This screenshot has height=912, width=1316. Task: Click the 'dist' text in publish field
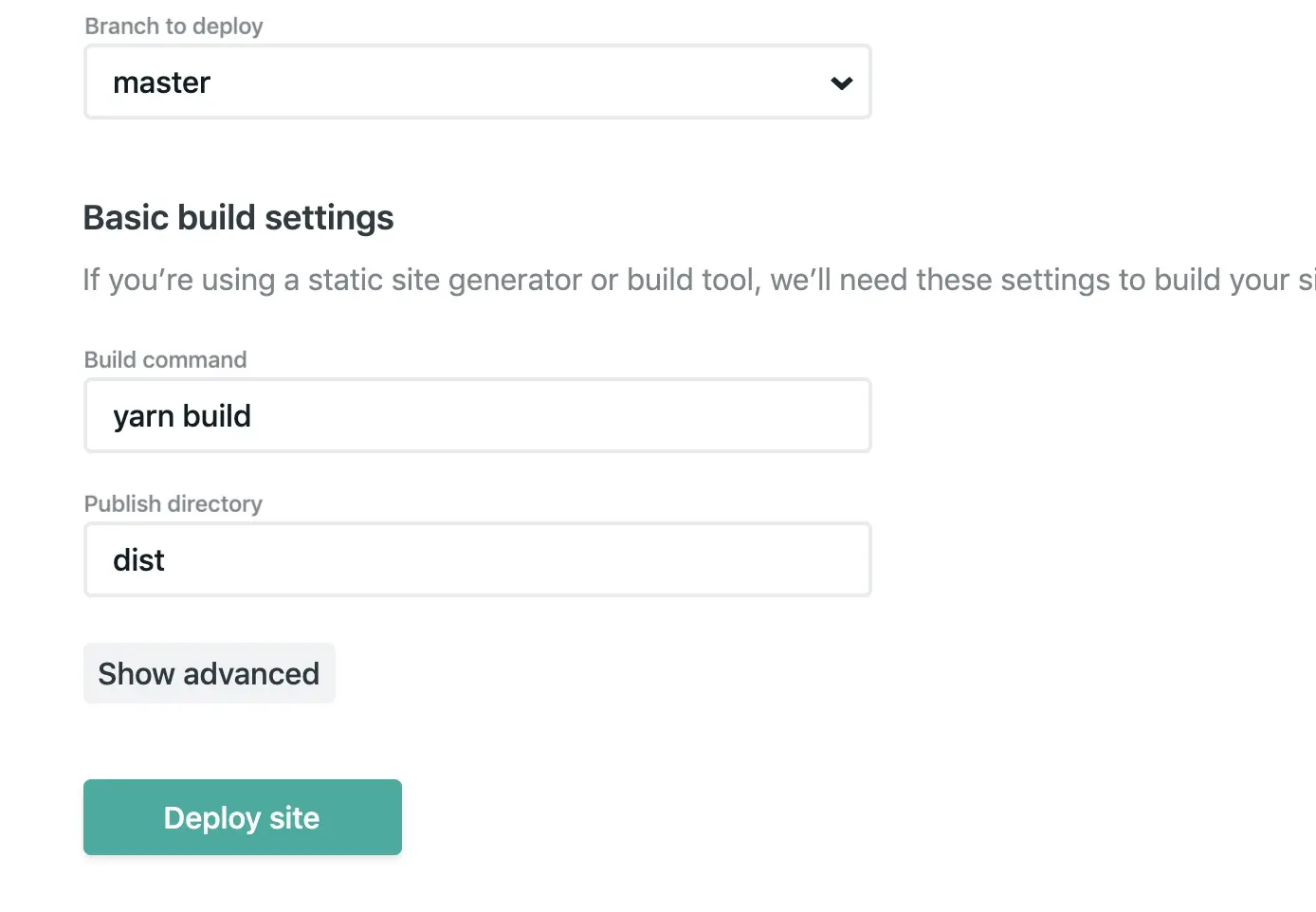pos(138,560)
